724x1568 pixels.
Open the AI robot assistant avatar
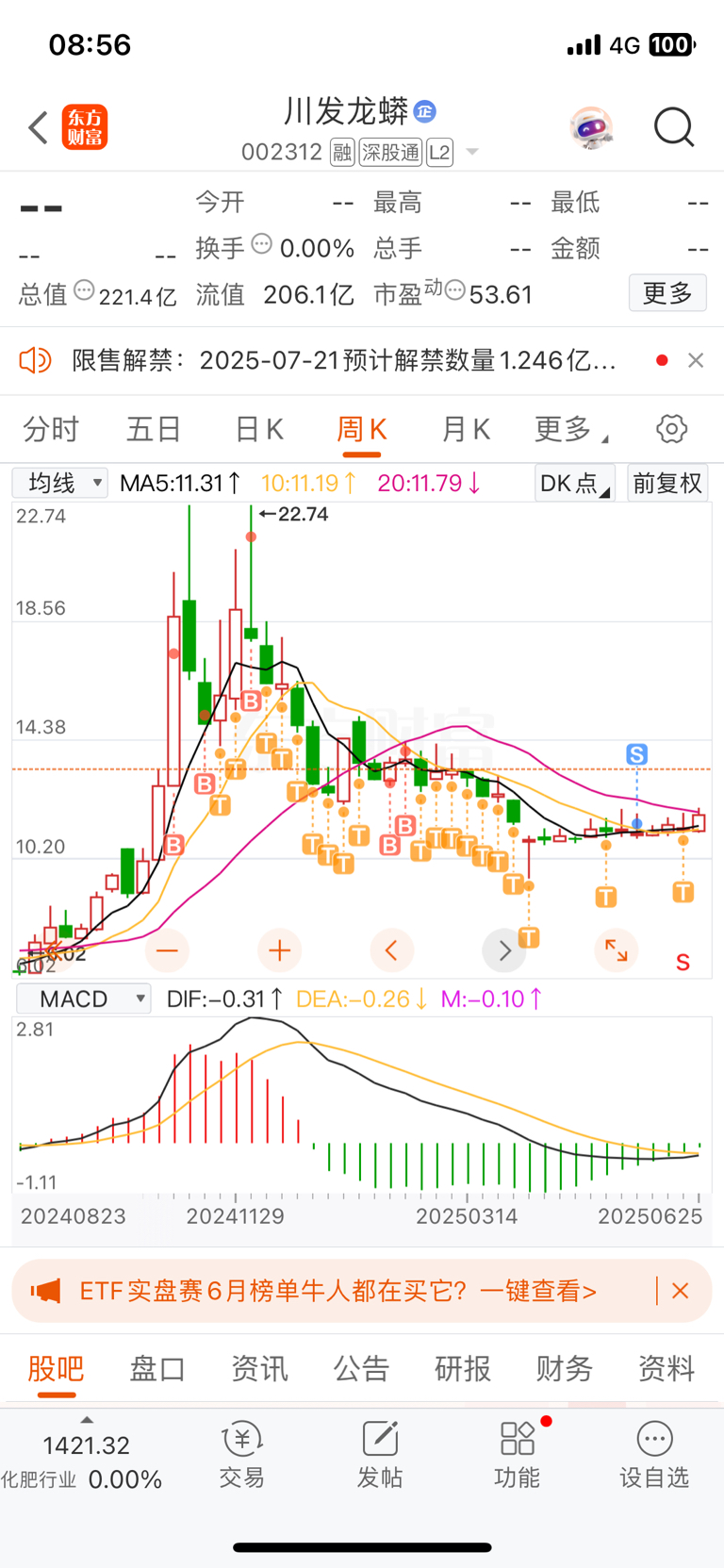592,127
